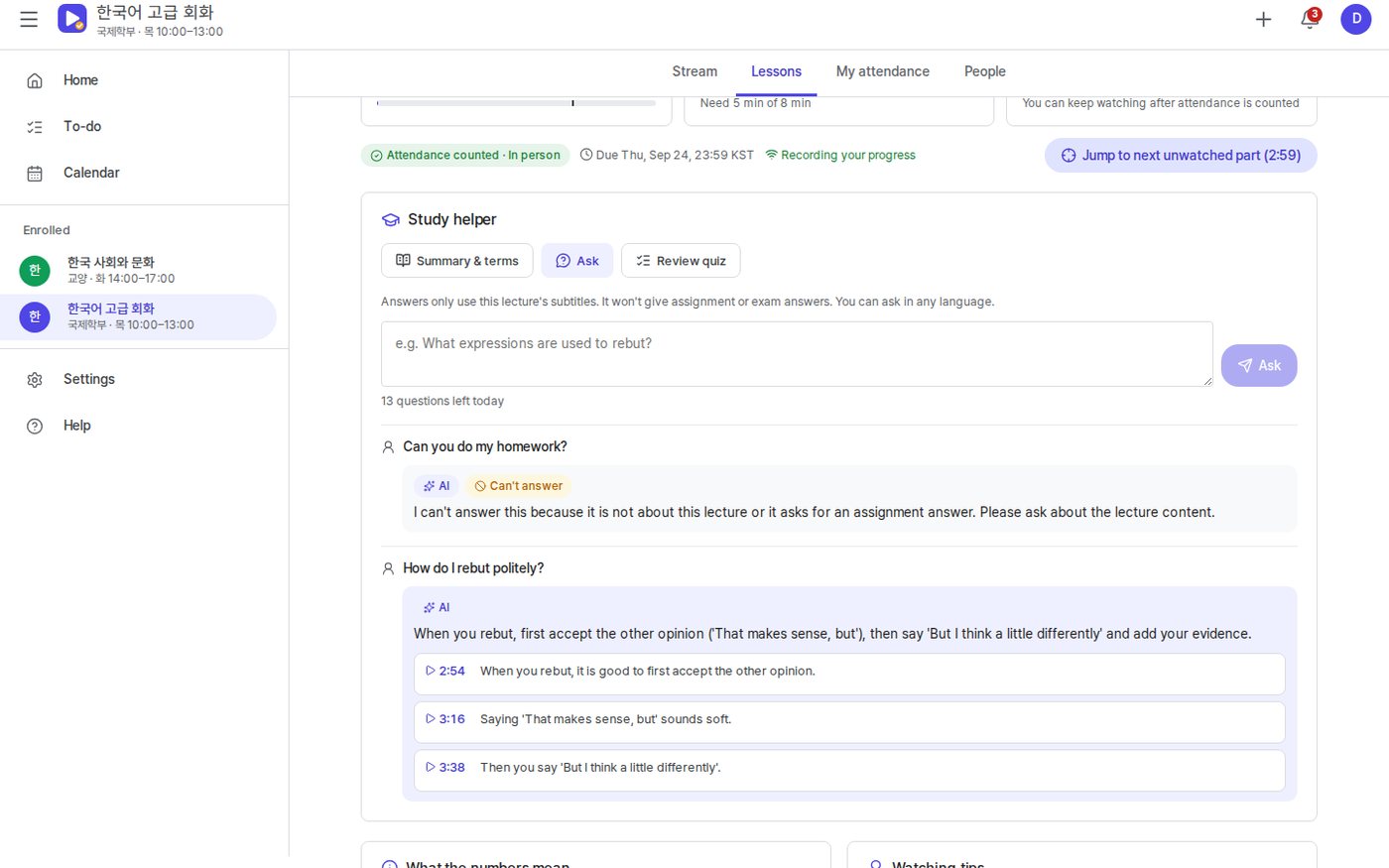
Task: Open the user avatar D menu
Action: (1356, 19)
